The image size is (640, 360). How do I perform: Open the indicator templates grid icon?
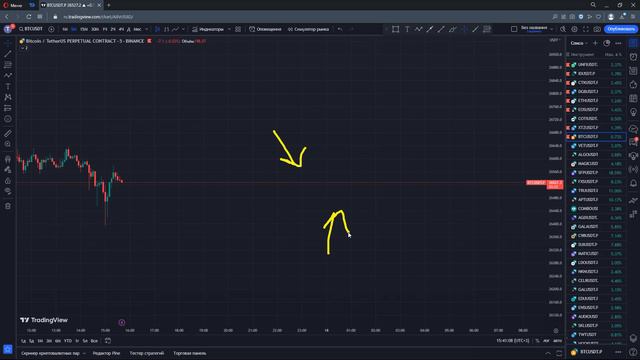(x=238, y=29)
